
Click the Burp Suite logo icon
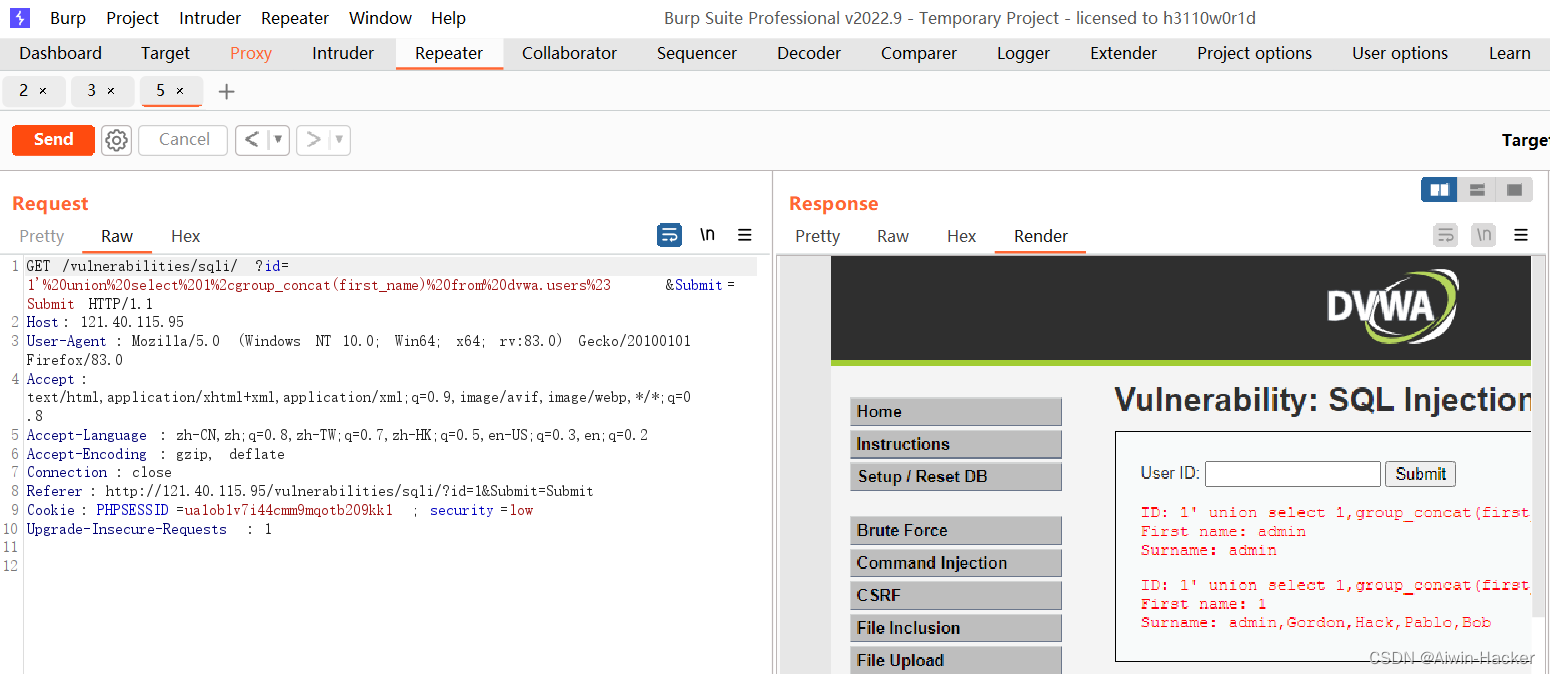[20, 18]
